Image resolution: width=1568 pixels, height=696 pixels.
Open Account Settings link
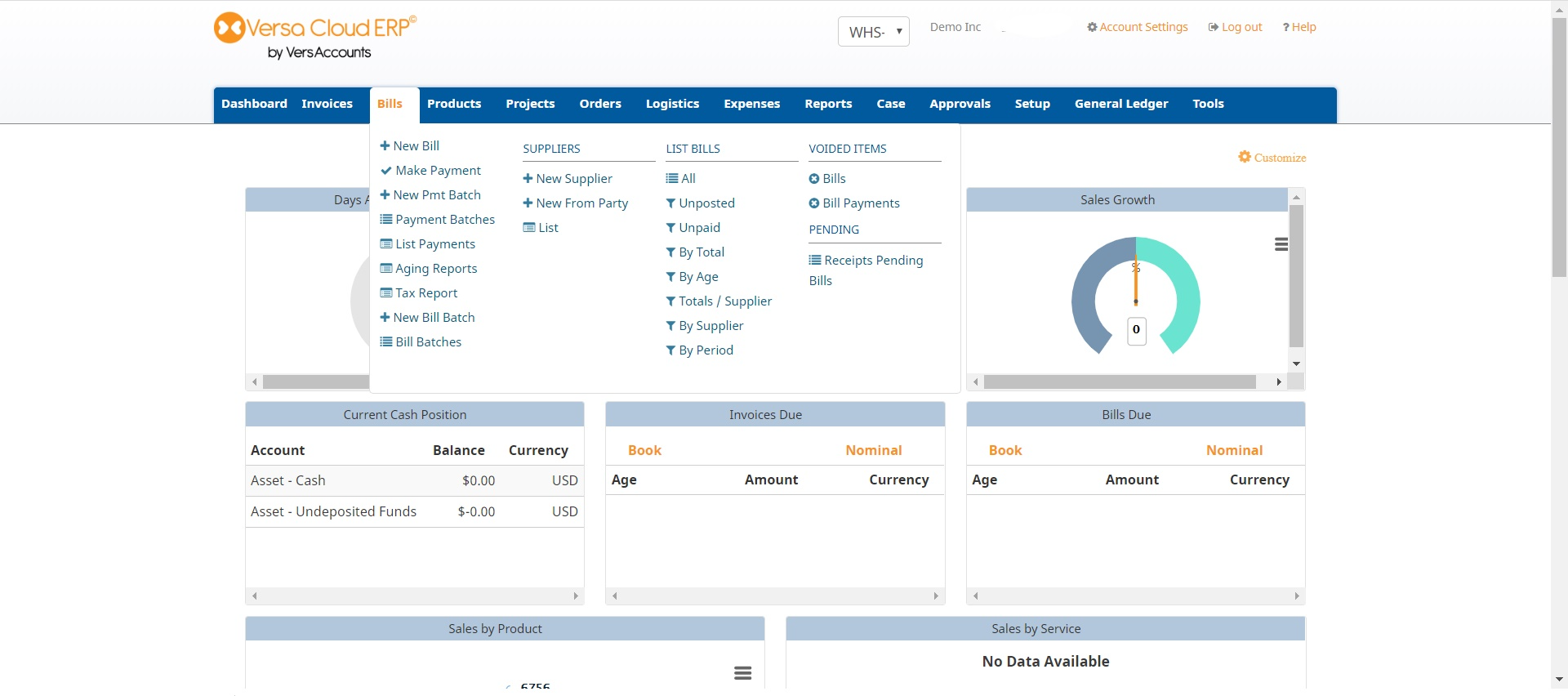[x=1138, y=27]
